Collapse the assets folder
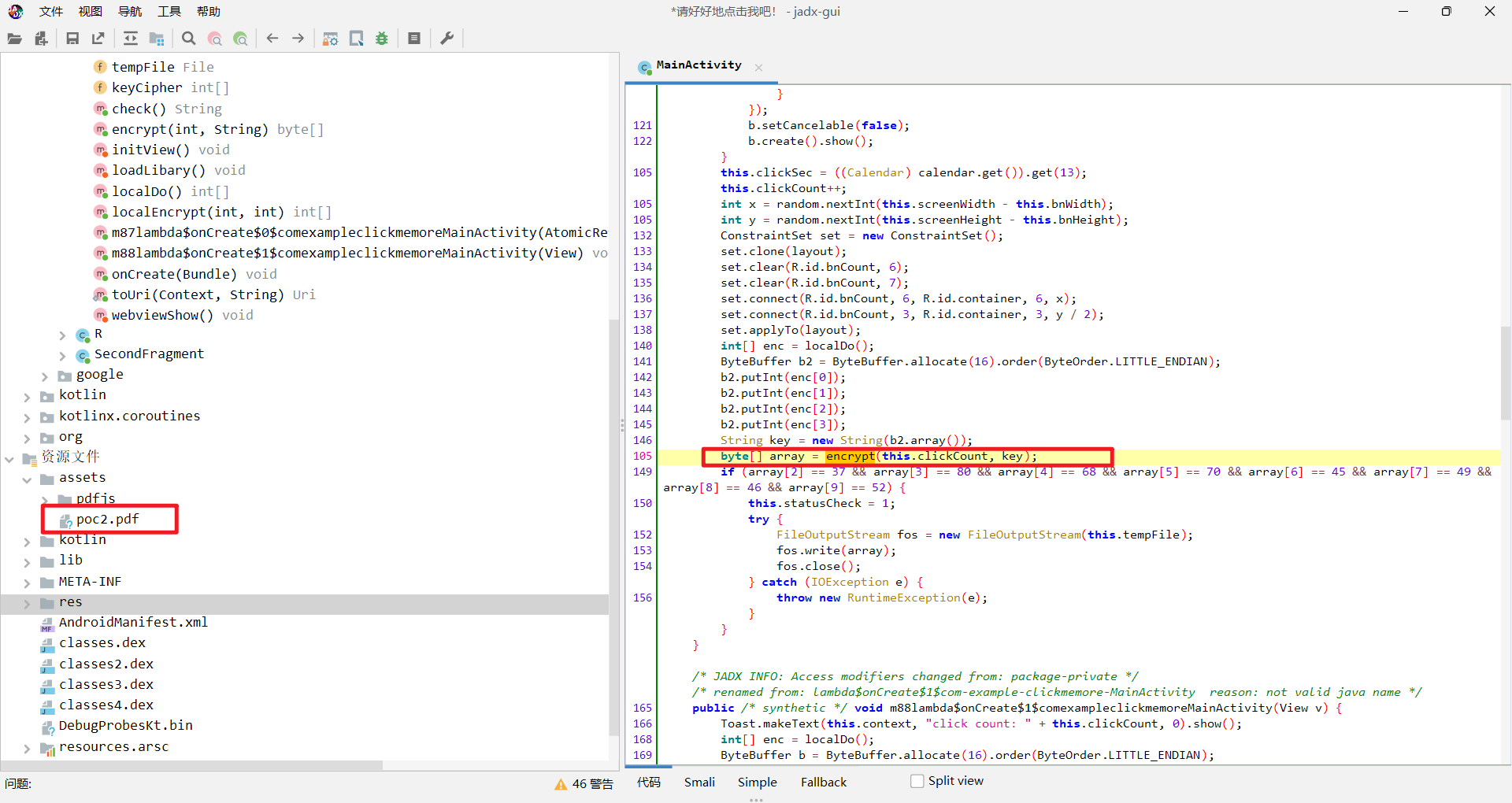This screenshot has height=803, width=1512. pyautogui.click(x=27, y=479)
